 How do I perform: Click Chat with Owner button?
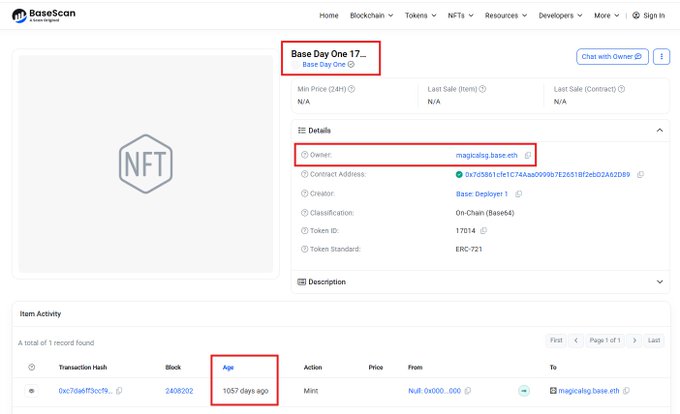pyautogui.click(x=612, y=56)
